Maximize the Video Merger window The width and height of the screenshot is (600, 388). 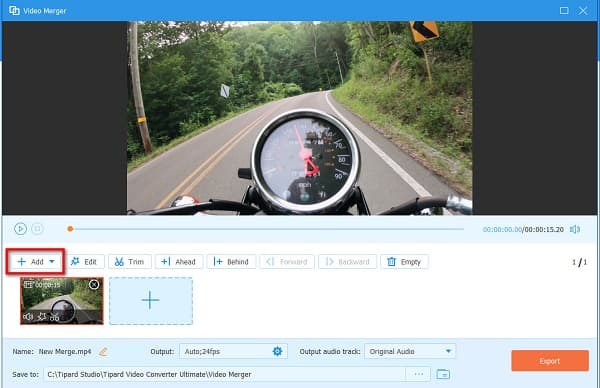[x=564, y=11]
